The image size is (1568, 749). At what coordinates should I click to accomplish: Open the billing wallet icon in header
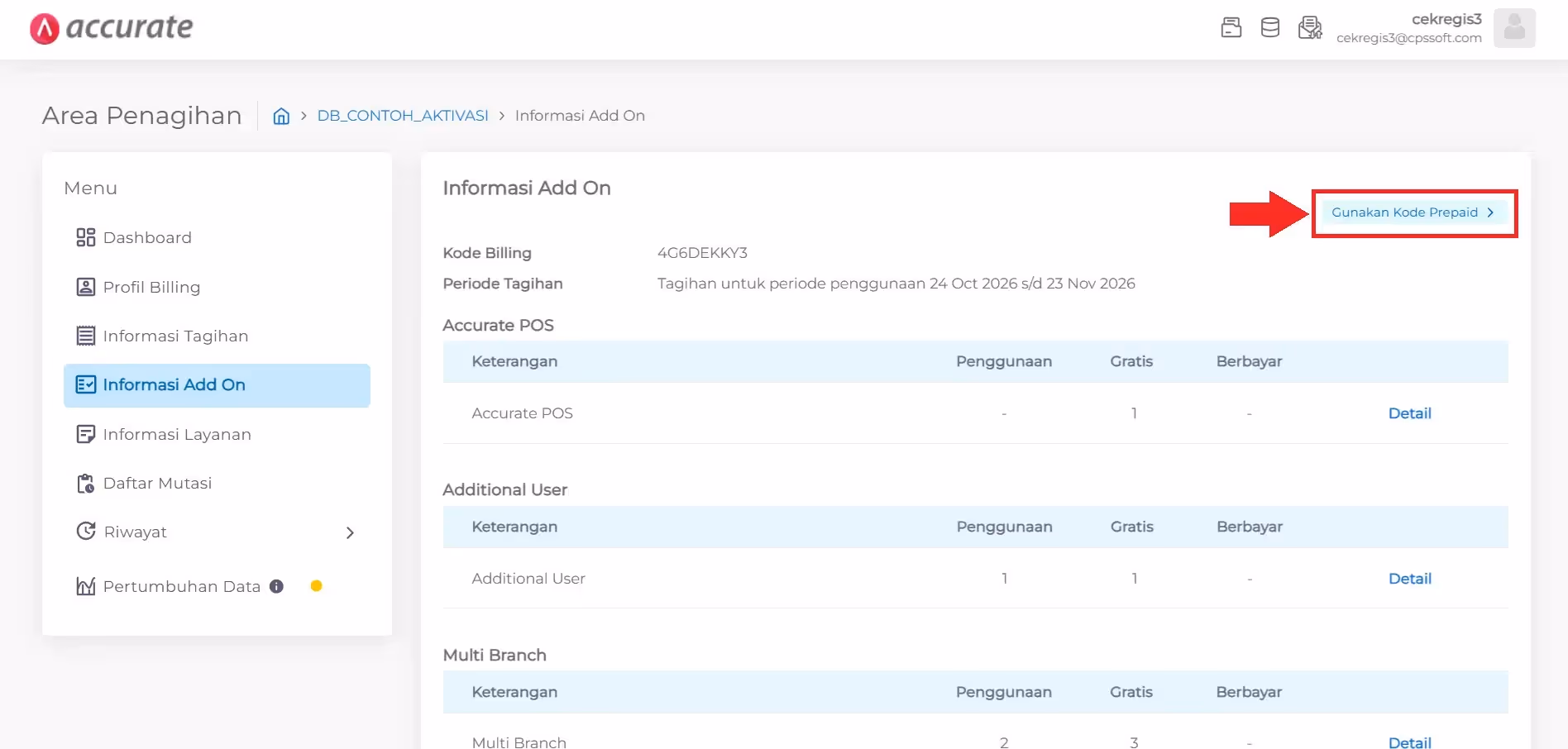tap(1231, 27)
